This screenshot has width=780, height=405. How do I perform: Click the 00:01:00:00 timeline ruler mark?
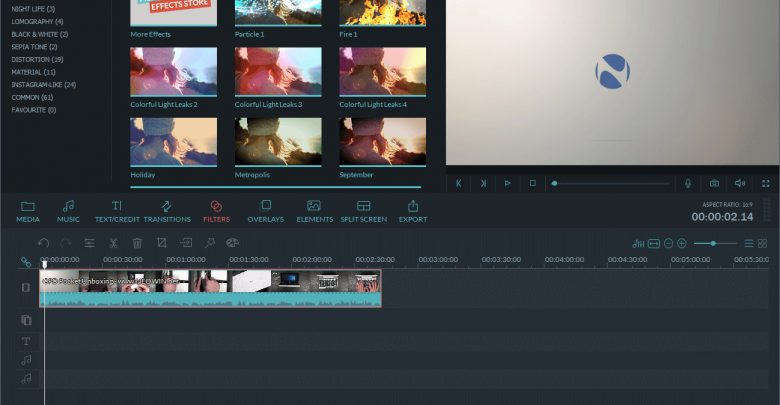(186, 260)
